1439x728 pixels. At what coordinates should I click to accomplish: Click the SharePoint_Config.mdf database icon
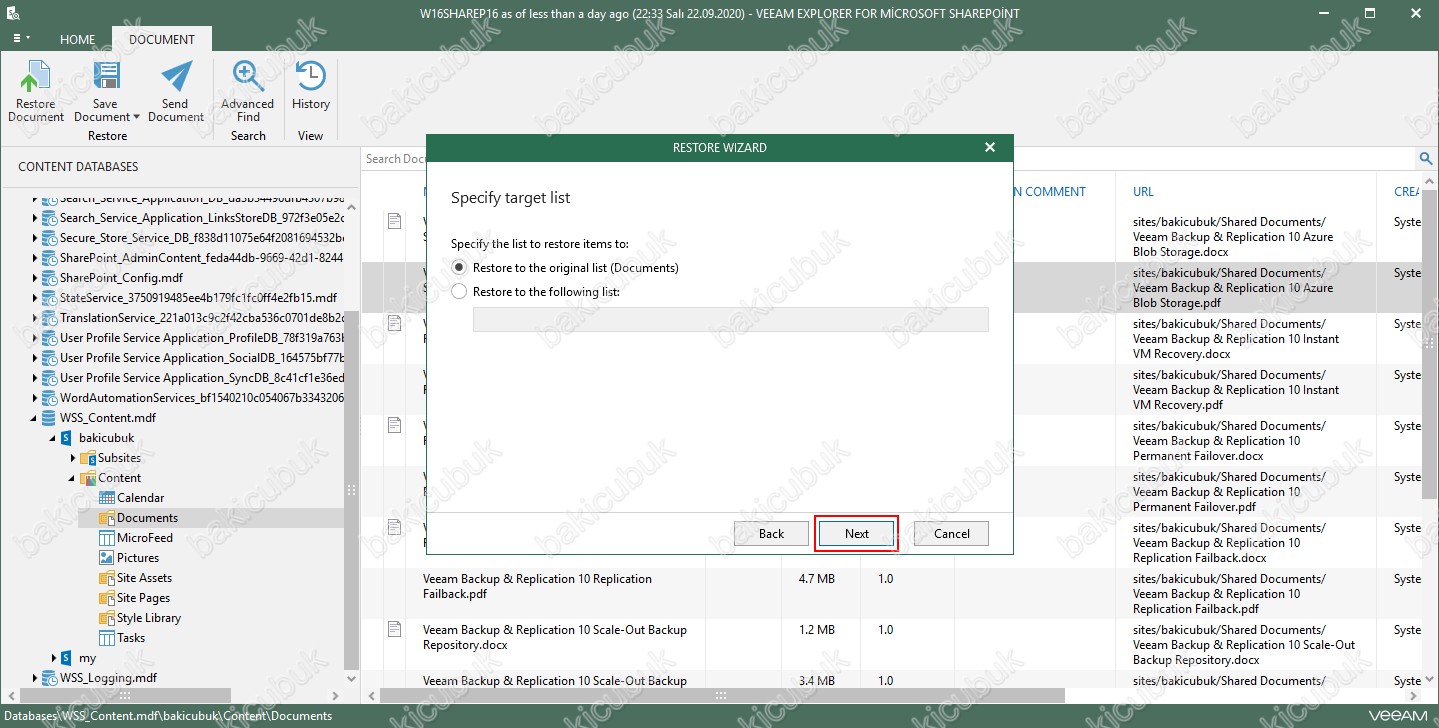[48, 278]
